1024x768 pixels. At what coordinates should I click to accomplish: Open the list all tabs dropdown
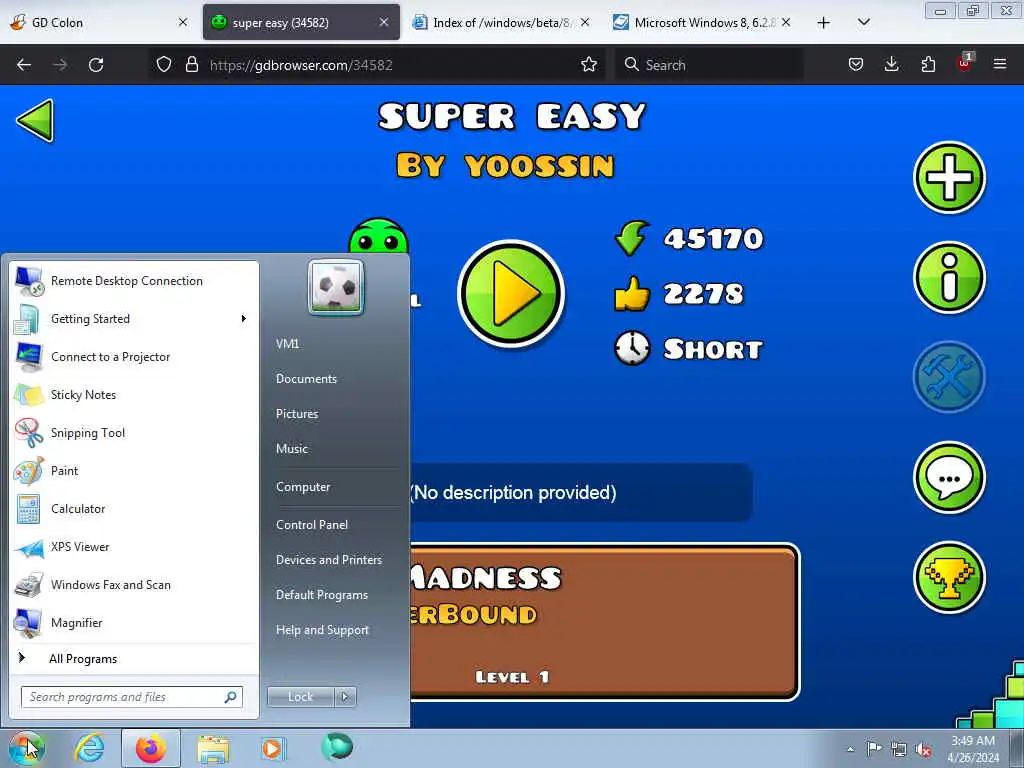pos(863,23)
